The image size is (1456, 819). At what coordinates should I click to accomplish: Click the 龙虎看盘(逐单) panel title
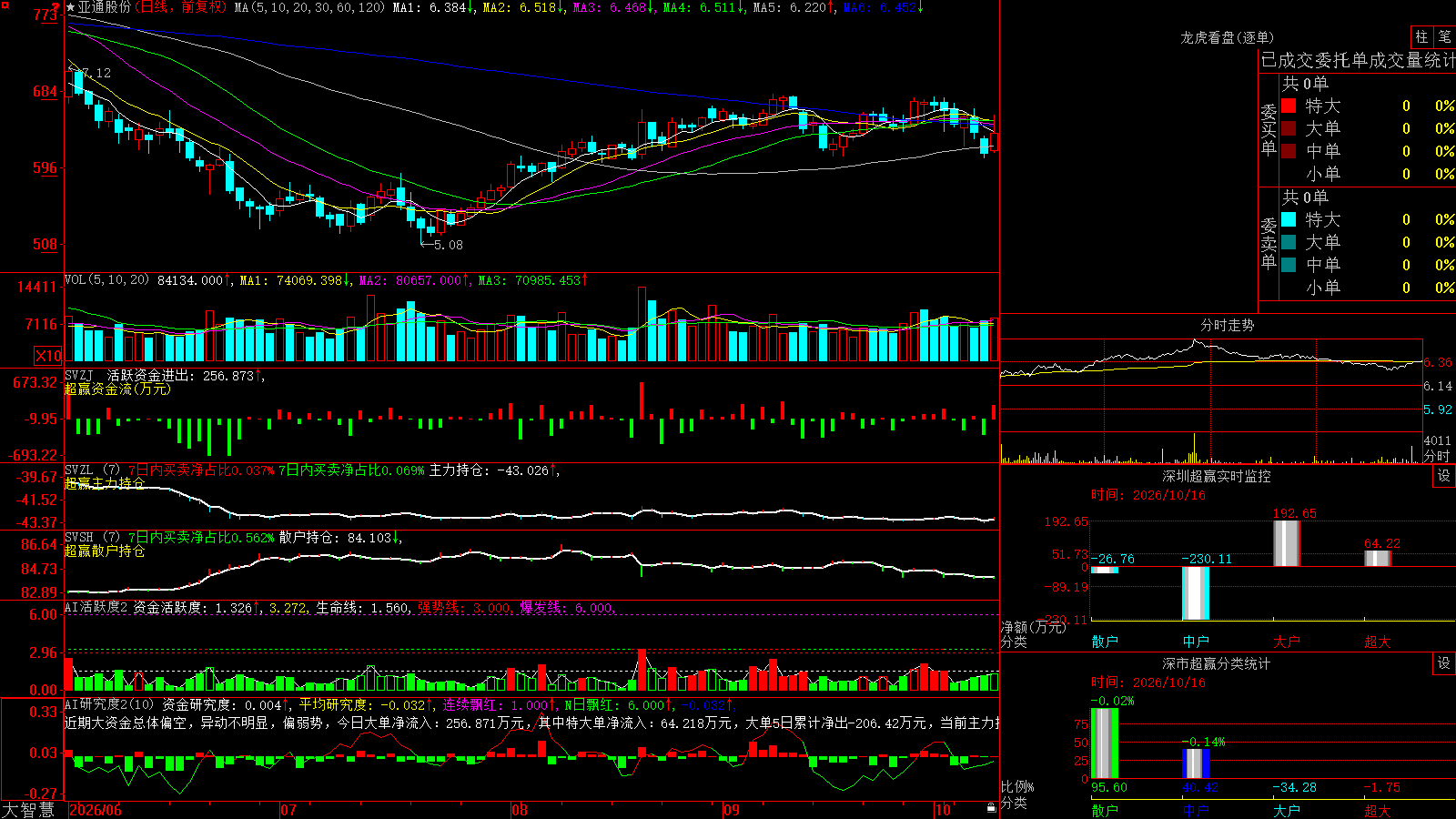point(1228,37)
